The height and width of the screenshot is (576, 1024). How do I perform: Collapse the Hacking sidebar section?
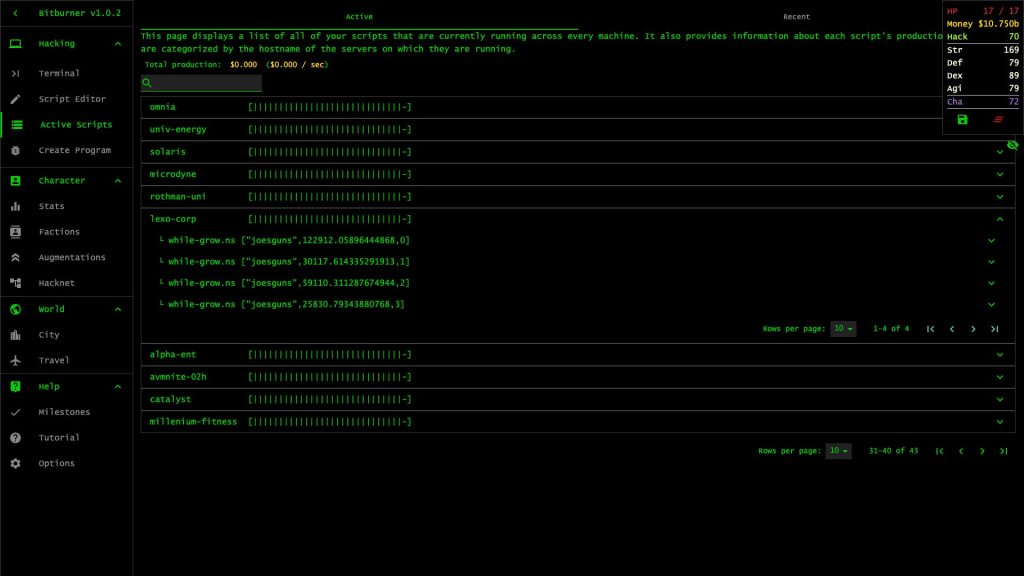[118, 44]
